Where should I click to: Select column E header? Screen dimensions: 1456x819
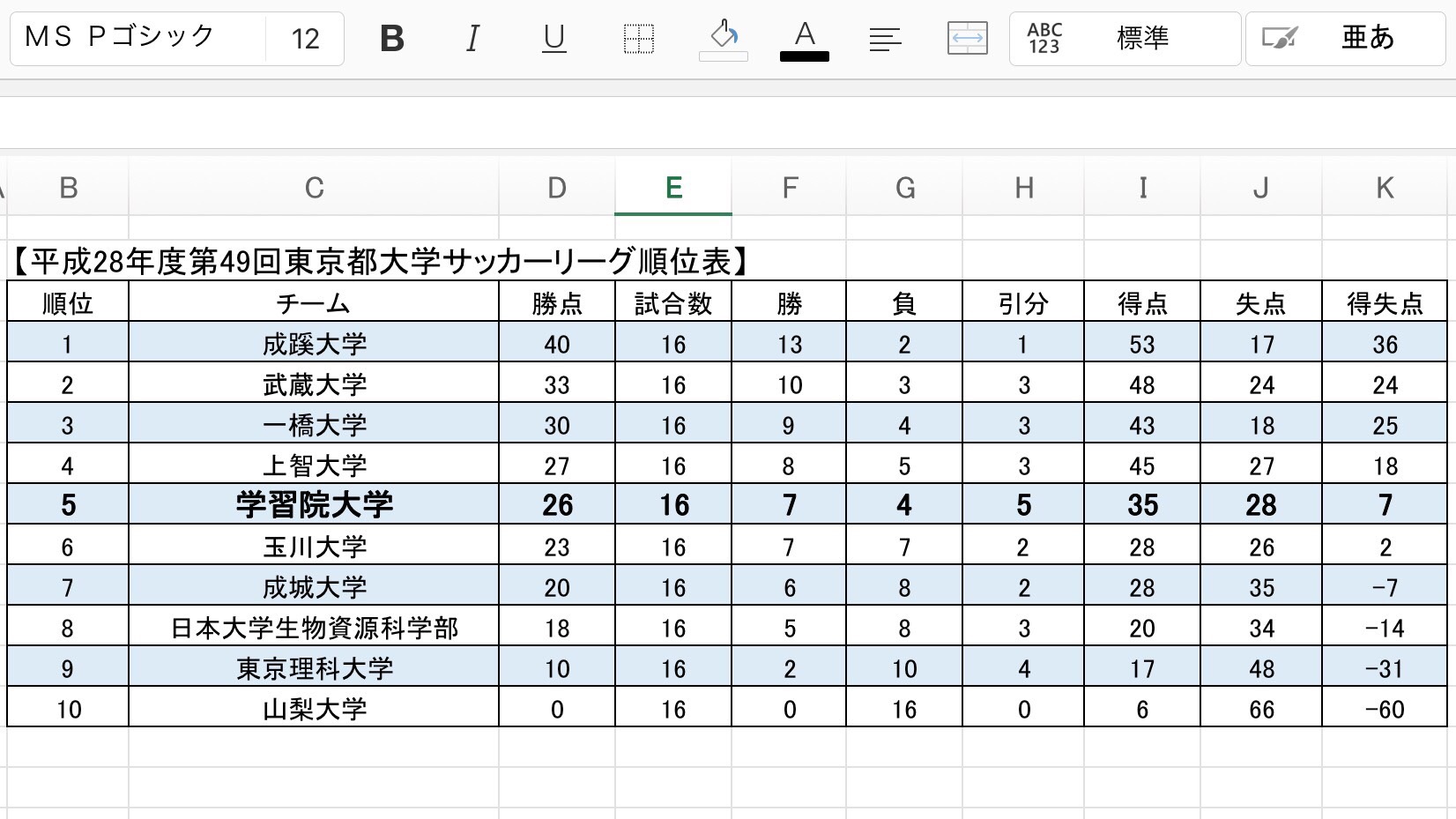click(x=673, y=188)
